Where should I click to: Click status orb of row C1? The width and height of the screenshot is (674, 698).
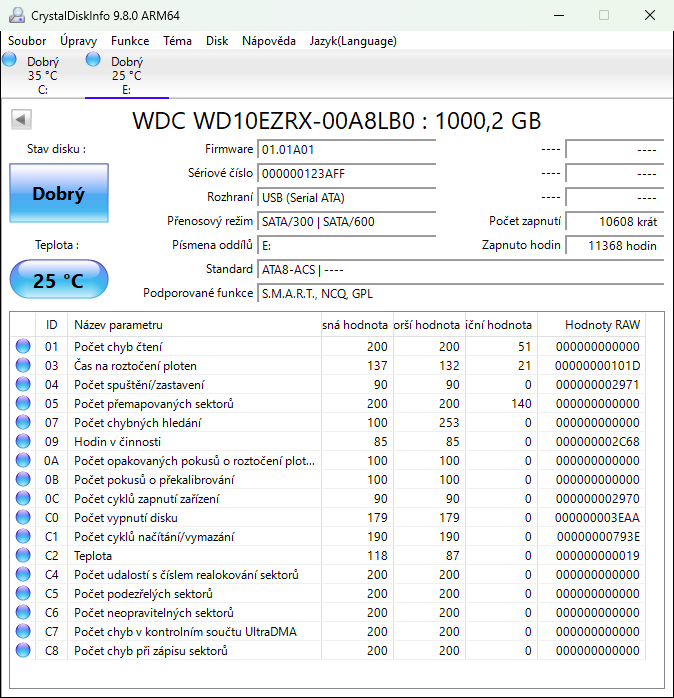click(23, 536)
